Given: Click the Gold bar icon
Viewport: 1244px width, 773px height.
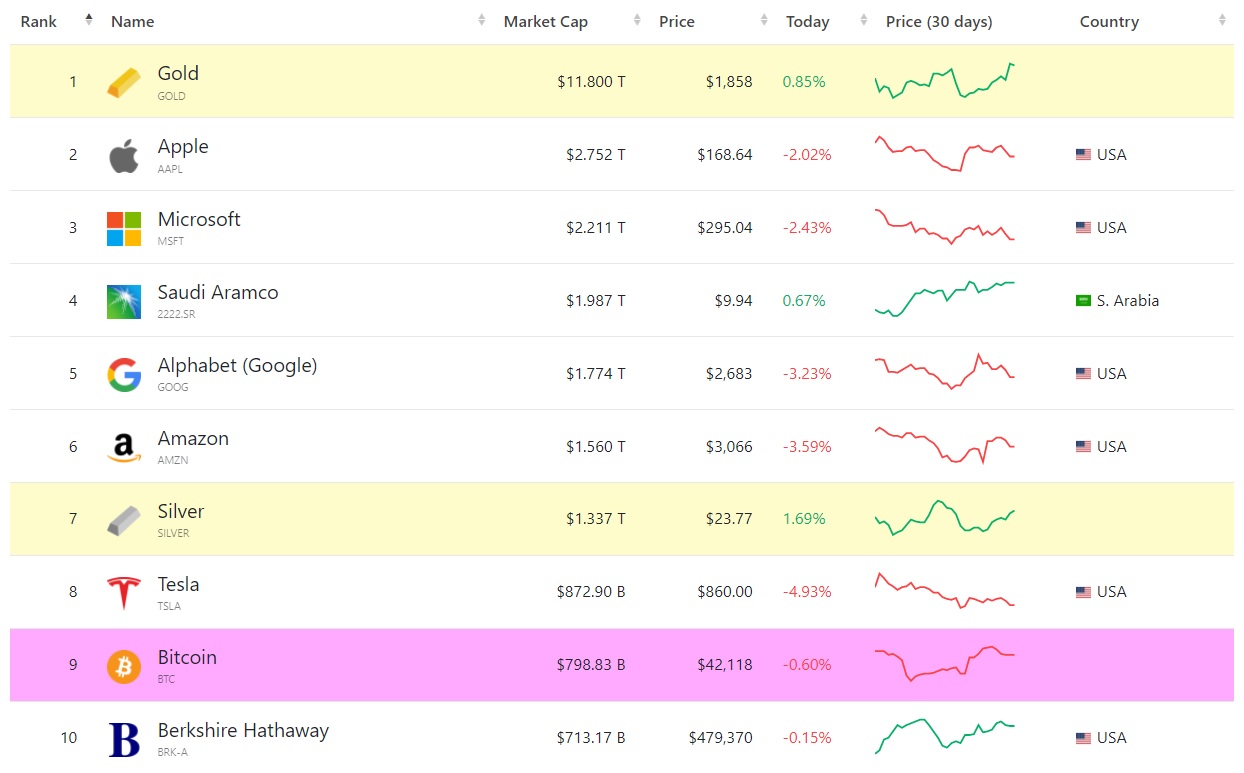Looking at the screenshot, I should pyautogui.click(x=124, y=82).
